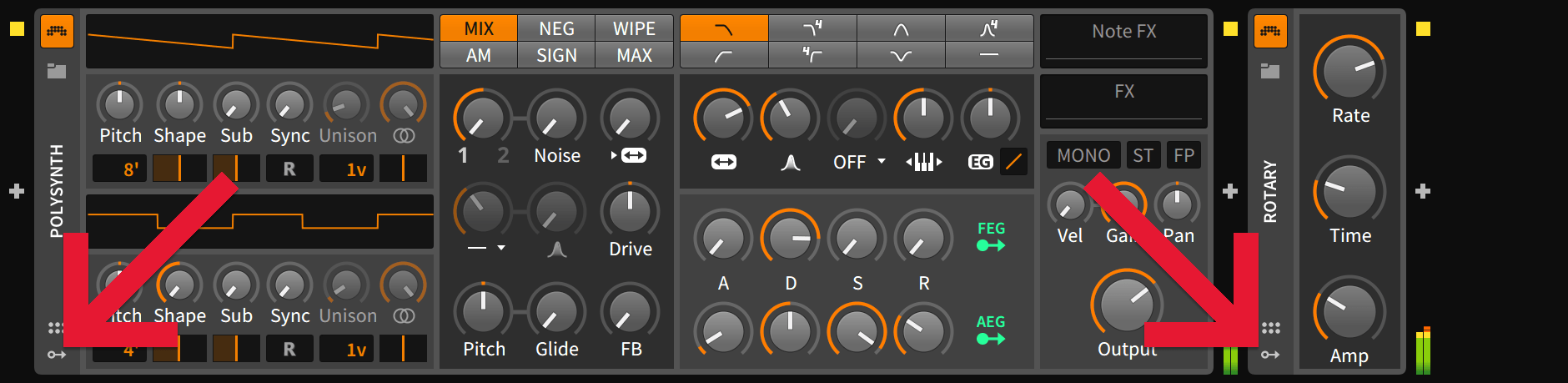
Task: Click oscillator 1 waveform display
Action: (259, 41)
